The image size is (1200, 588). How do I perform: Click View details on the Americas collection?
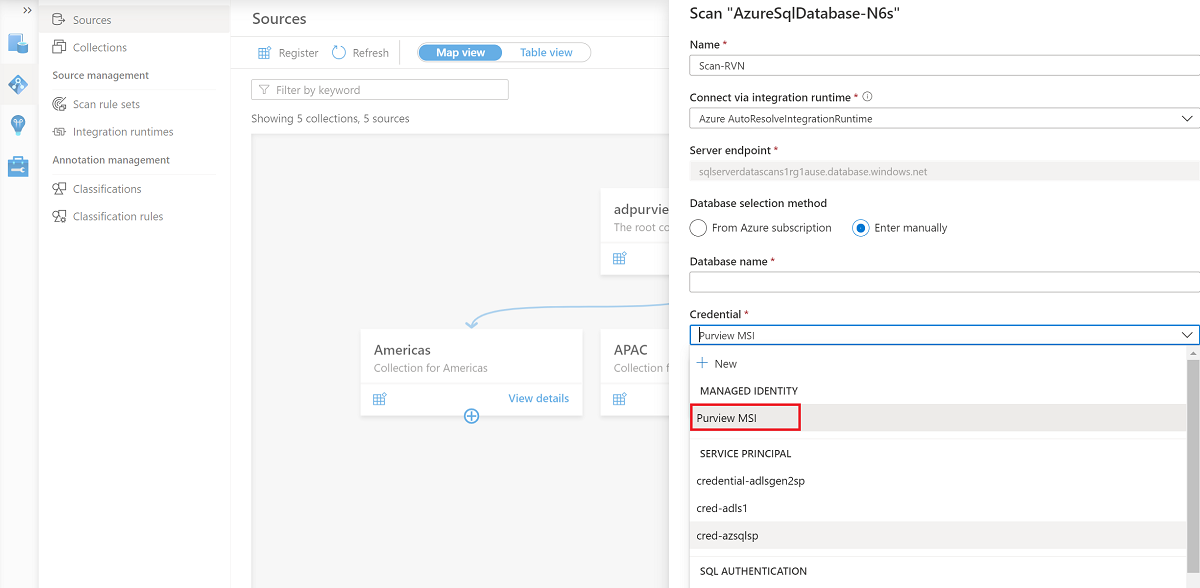tap(538, 398)
